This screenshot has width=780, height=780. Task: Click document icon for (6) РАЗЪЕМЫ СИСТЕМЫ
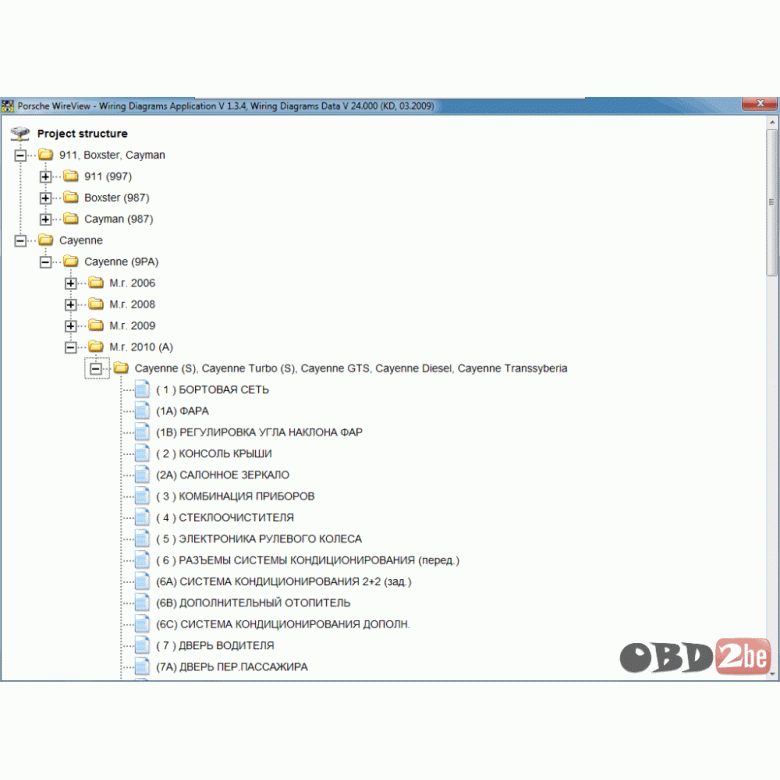coord(142,560)
